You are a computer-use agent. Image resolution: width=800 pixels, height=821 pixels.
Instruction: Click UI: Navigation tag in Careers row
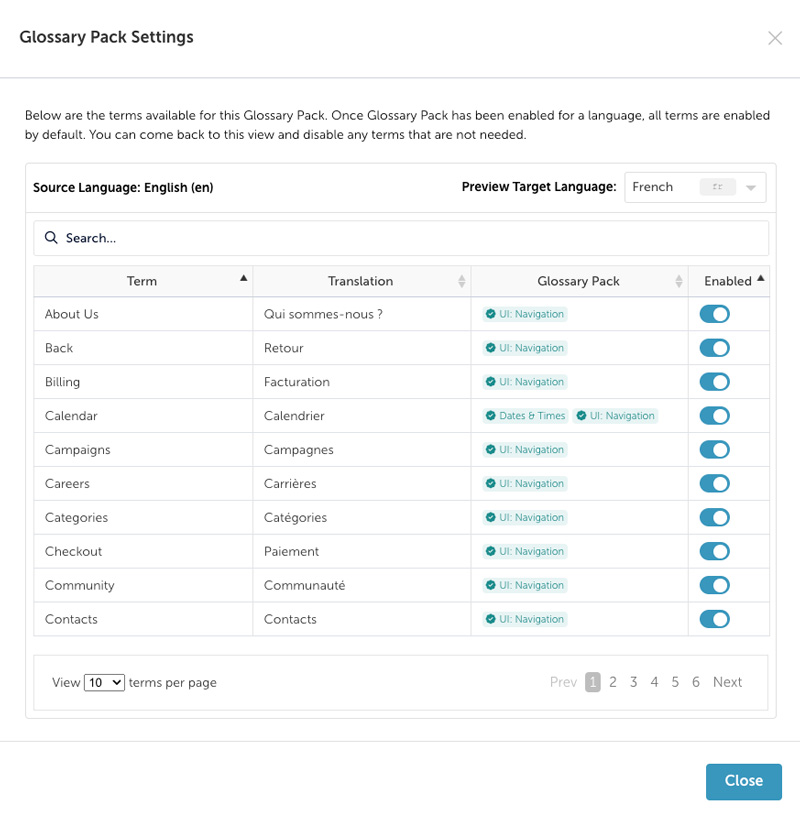(525, 483)
